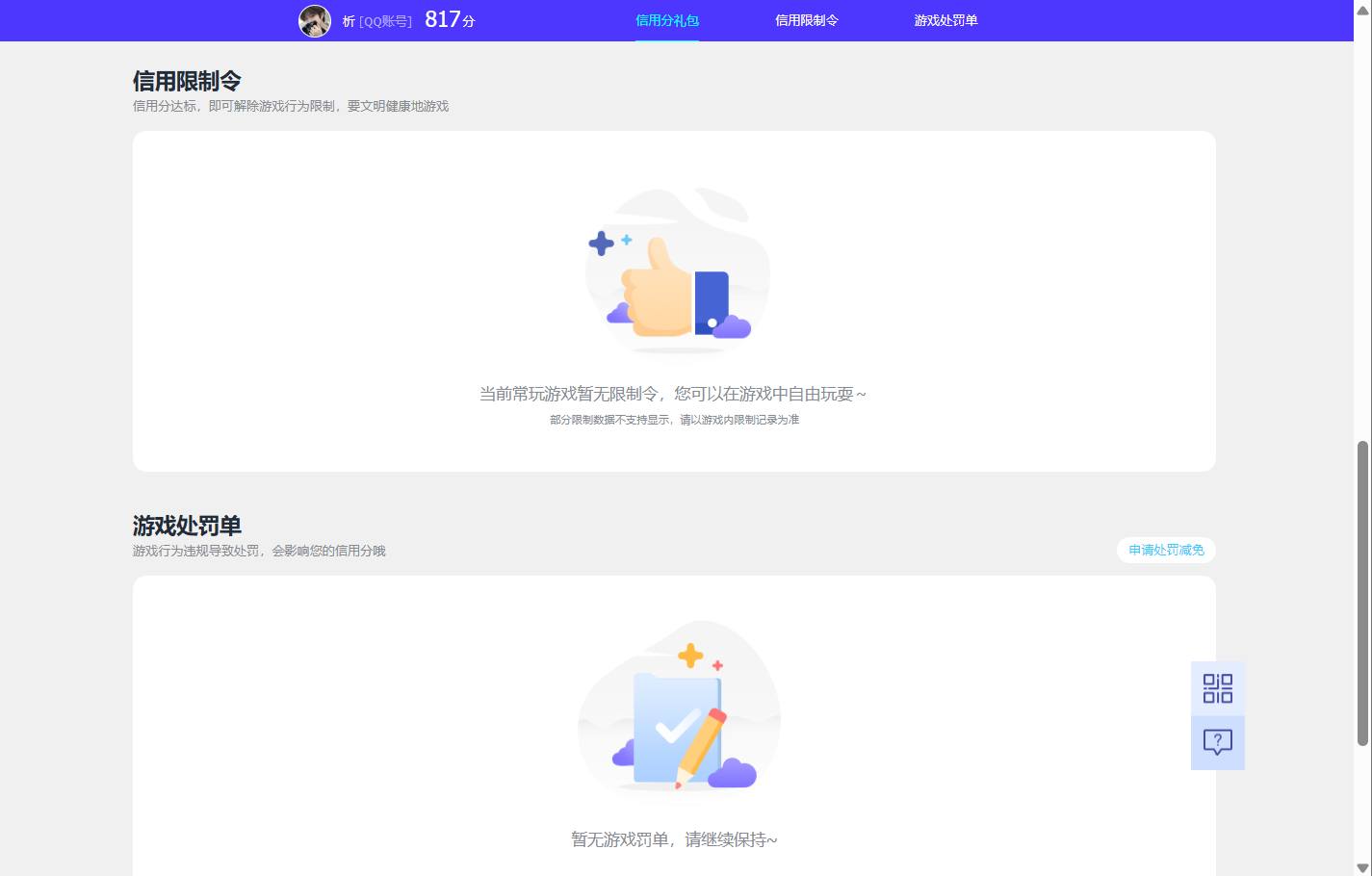This screenshot has width=1372, height=876.
Task: Click the page scrollbar thumb
Action: 1362,593
